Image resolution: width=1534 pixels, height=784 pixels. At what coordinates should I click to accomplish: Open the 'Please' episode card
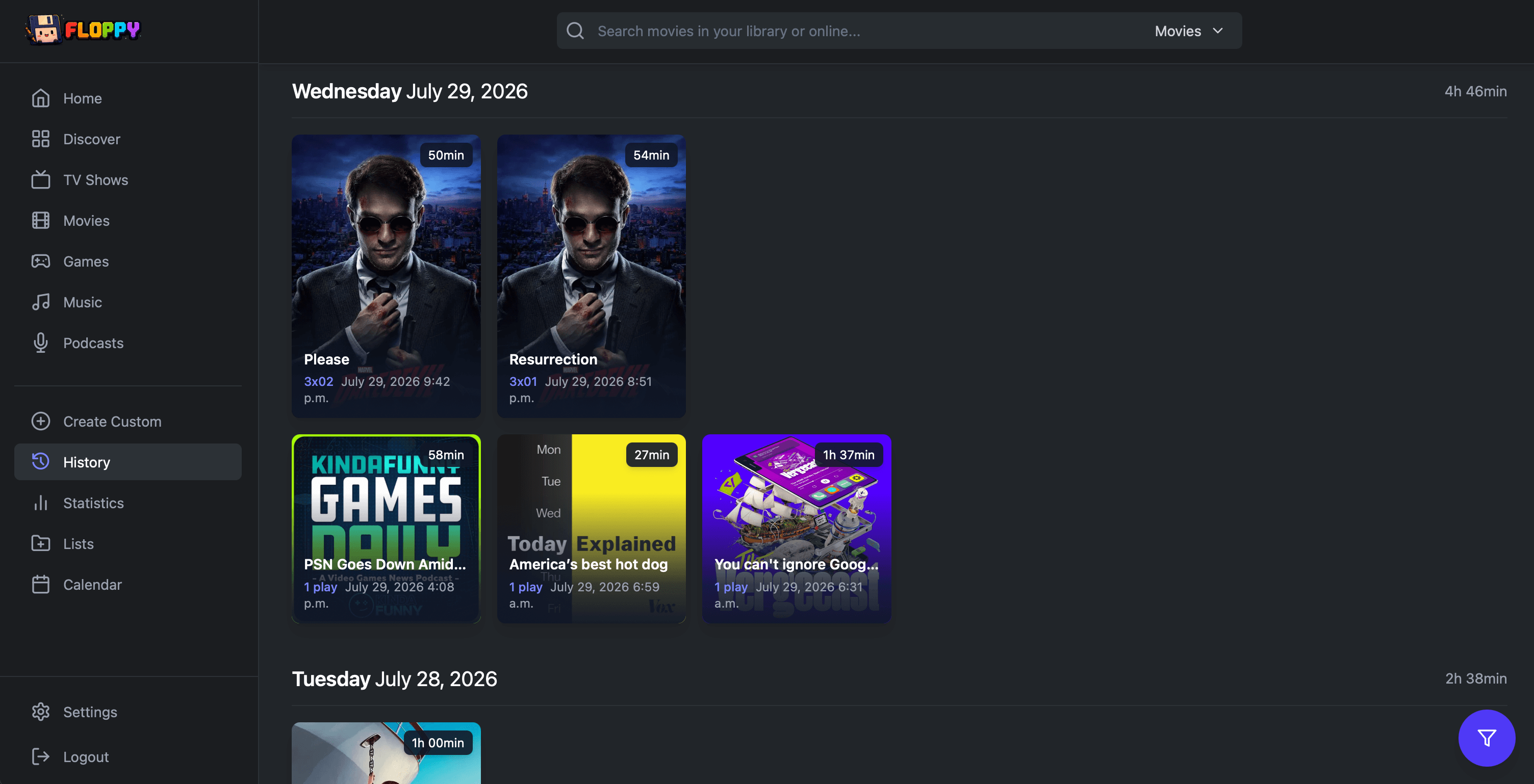point(386,276)
